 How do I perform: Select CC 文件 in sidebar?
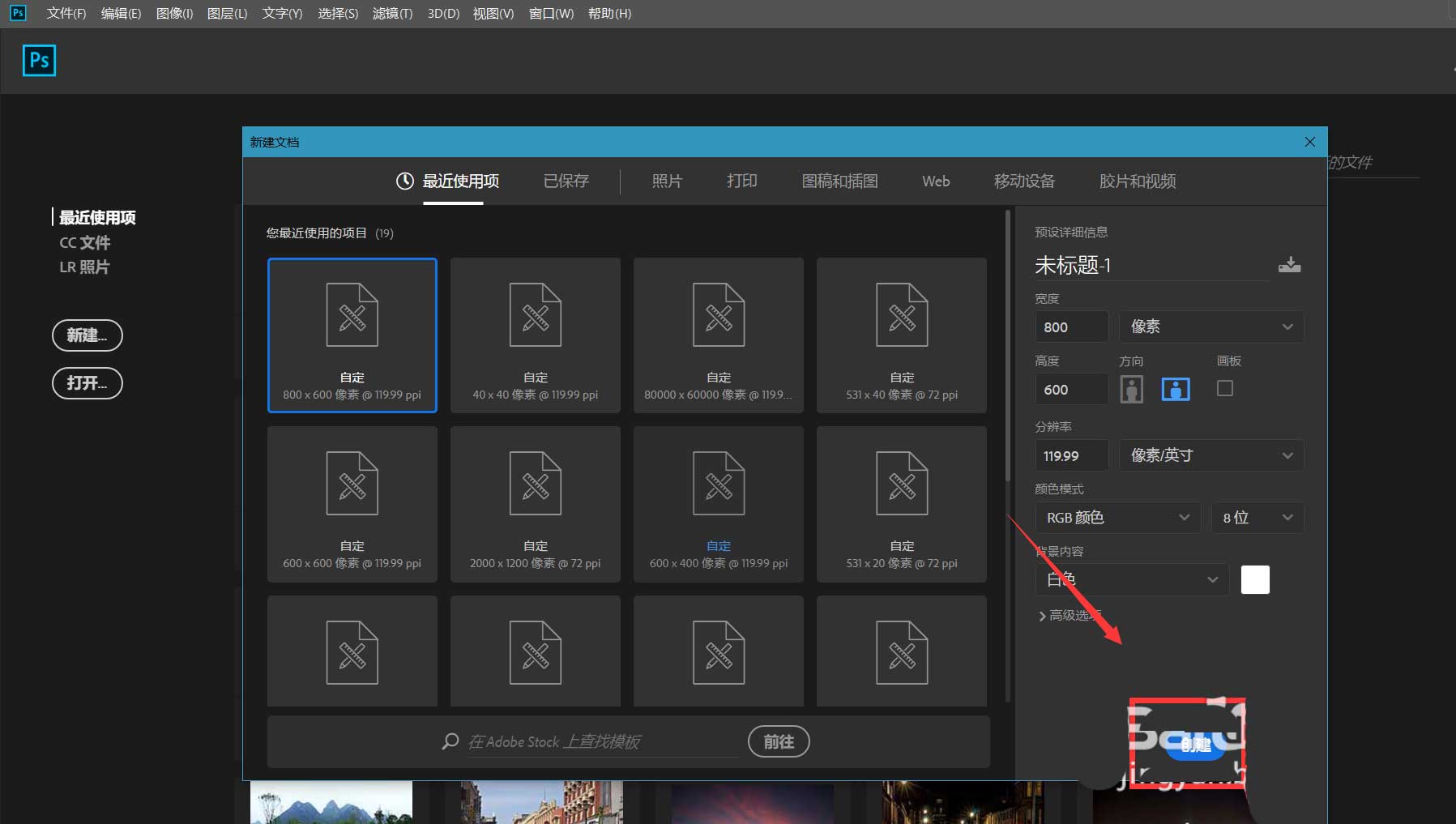(x=85, y=242)
